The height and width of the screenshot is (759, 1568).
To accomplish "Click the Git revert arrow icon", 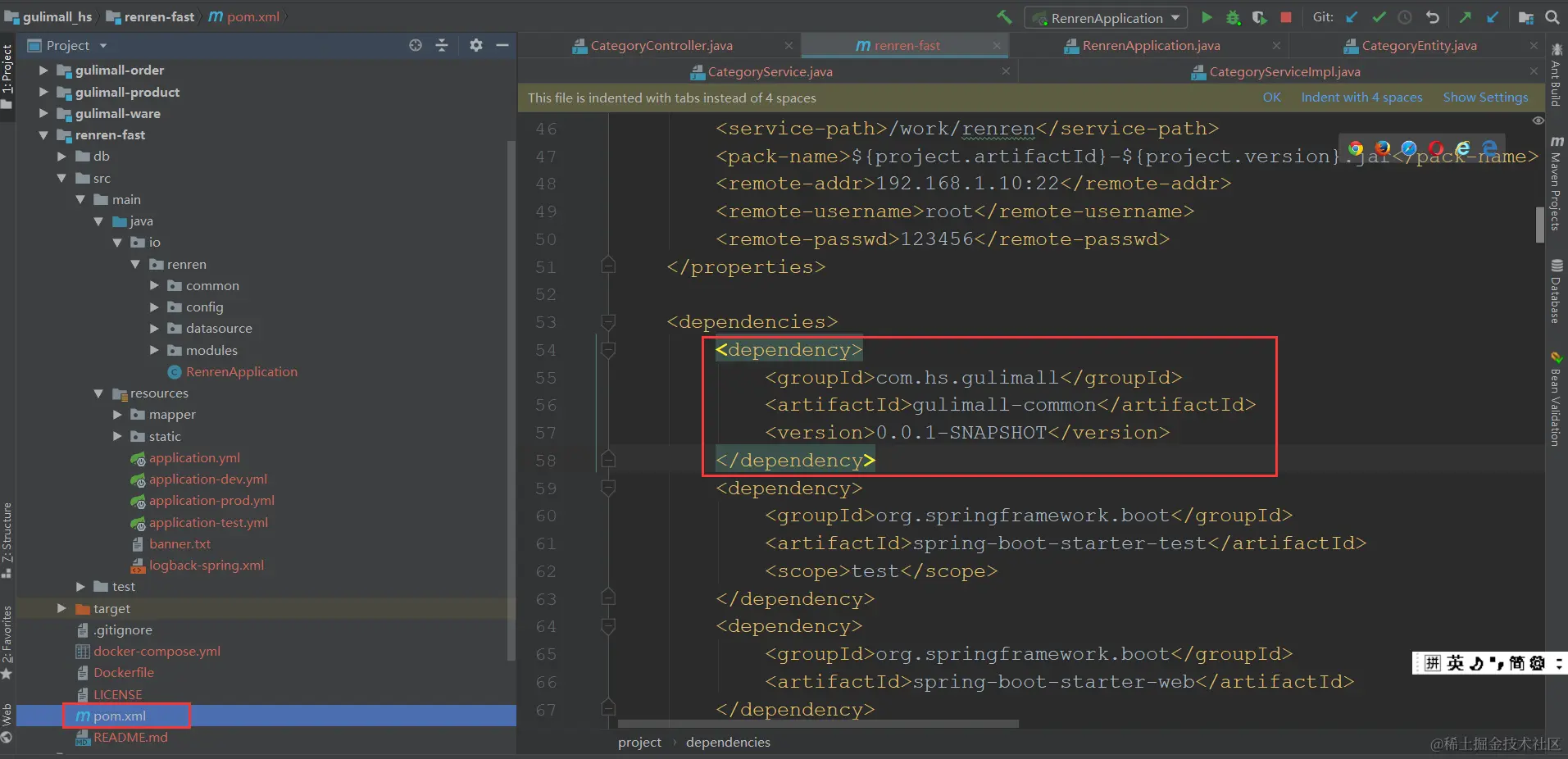I will tap(1433, 17).
